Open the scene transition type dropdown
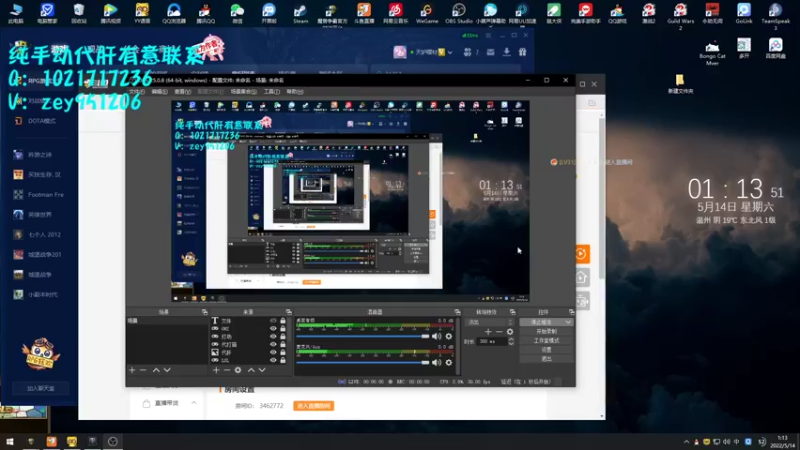 click(490, 322)
